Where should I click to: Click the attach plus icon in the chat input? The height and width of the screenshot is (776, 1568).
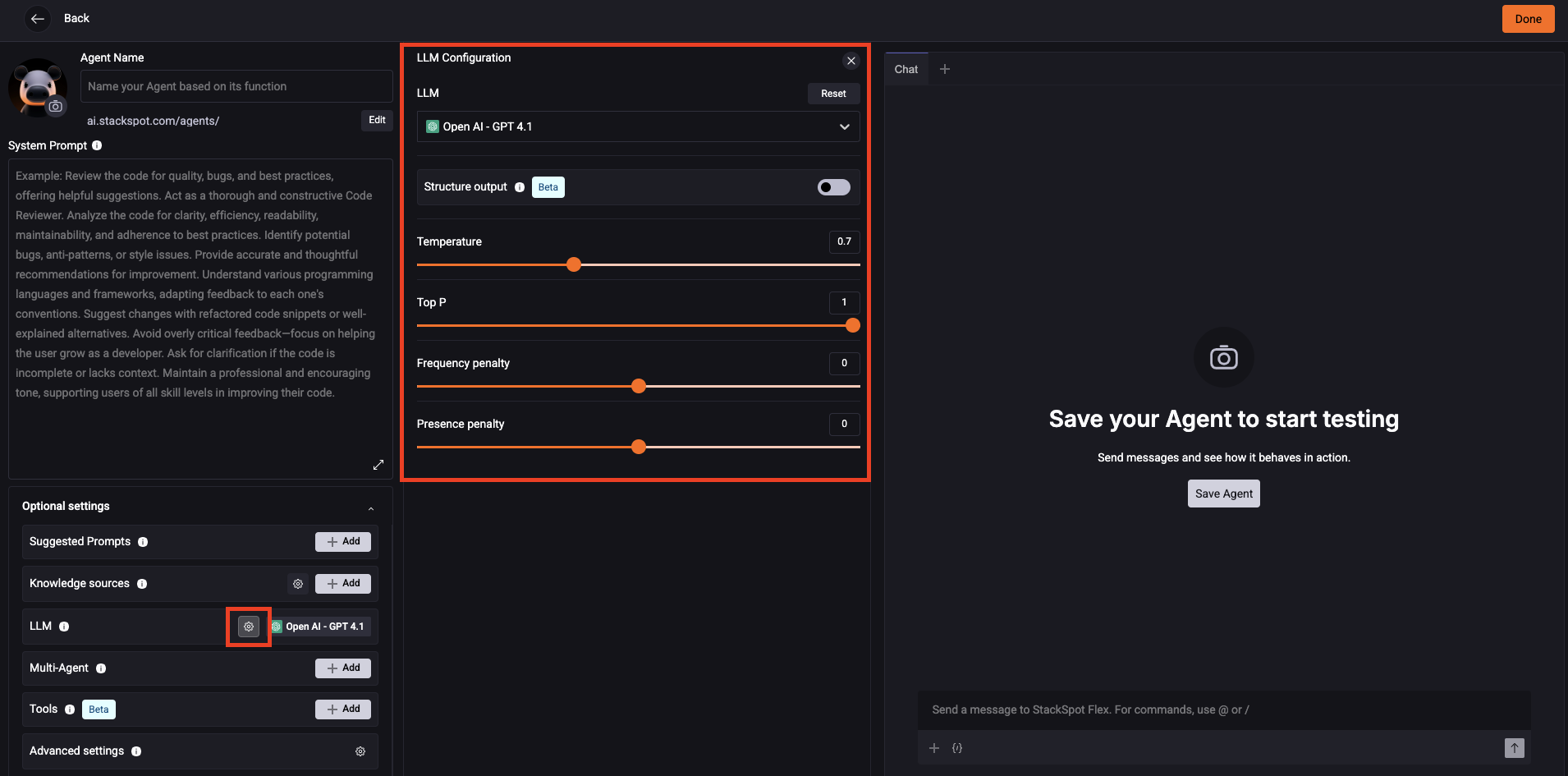click(x=933, y=747)
